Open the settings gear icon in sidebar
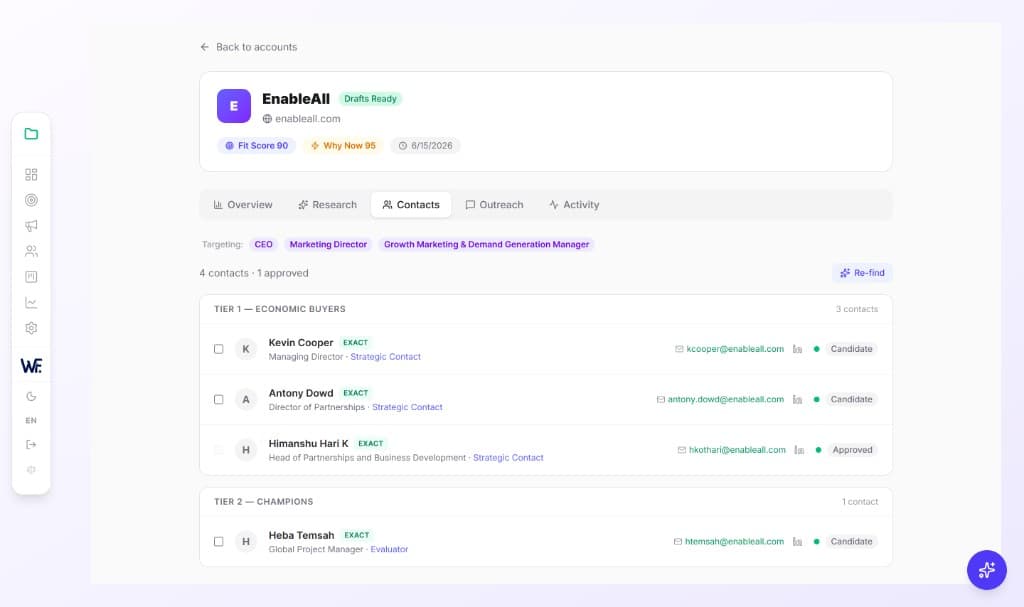Viewport: 1024px width, 607px height. tap(31, 328)
